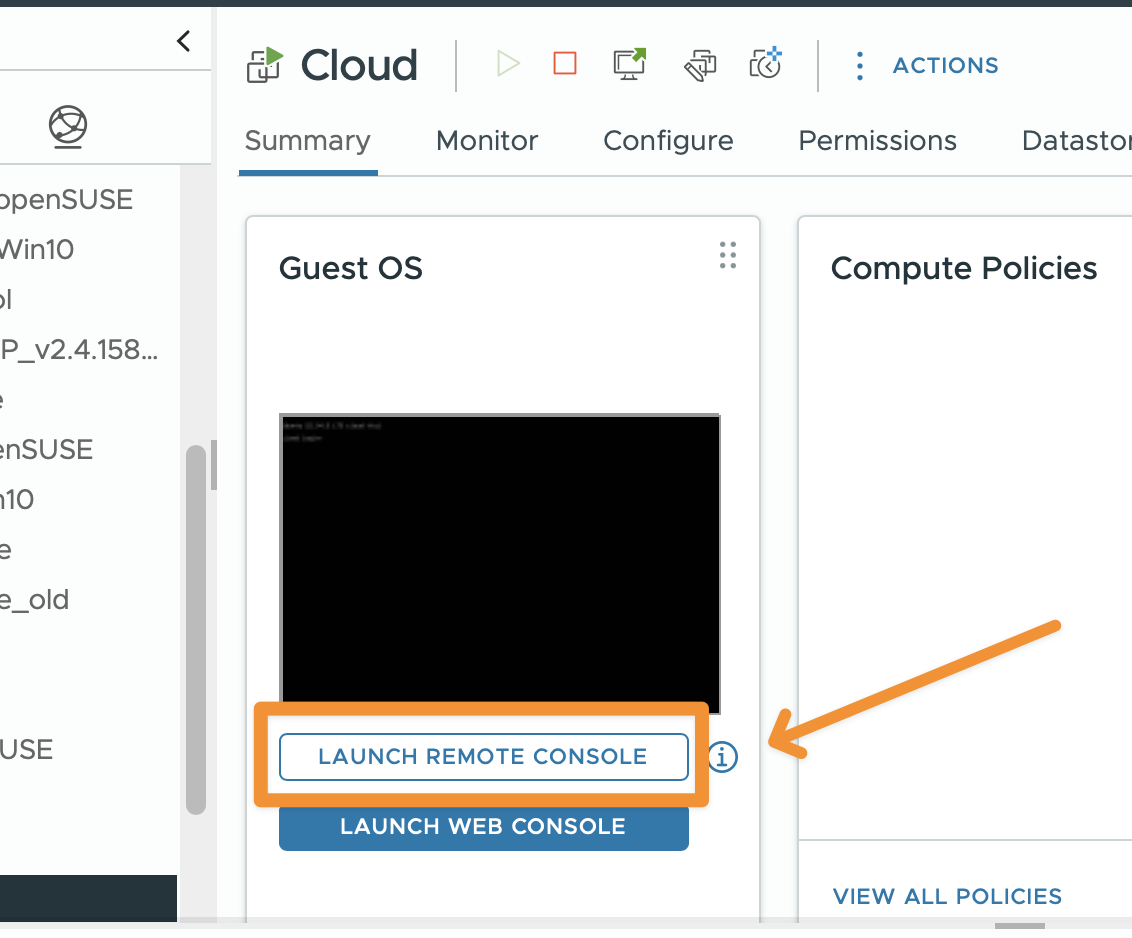
Task: Switch to the Monitor tab
Action: point(487,141)
